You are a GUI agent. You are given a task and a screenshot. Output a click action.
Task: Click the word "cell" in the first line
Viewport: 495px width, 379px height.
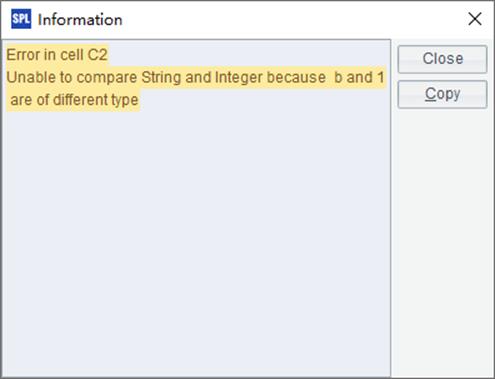point(71,55)
